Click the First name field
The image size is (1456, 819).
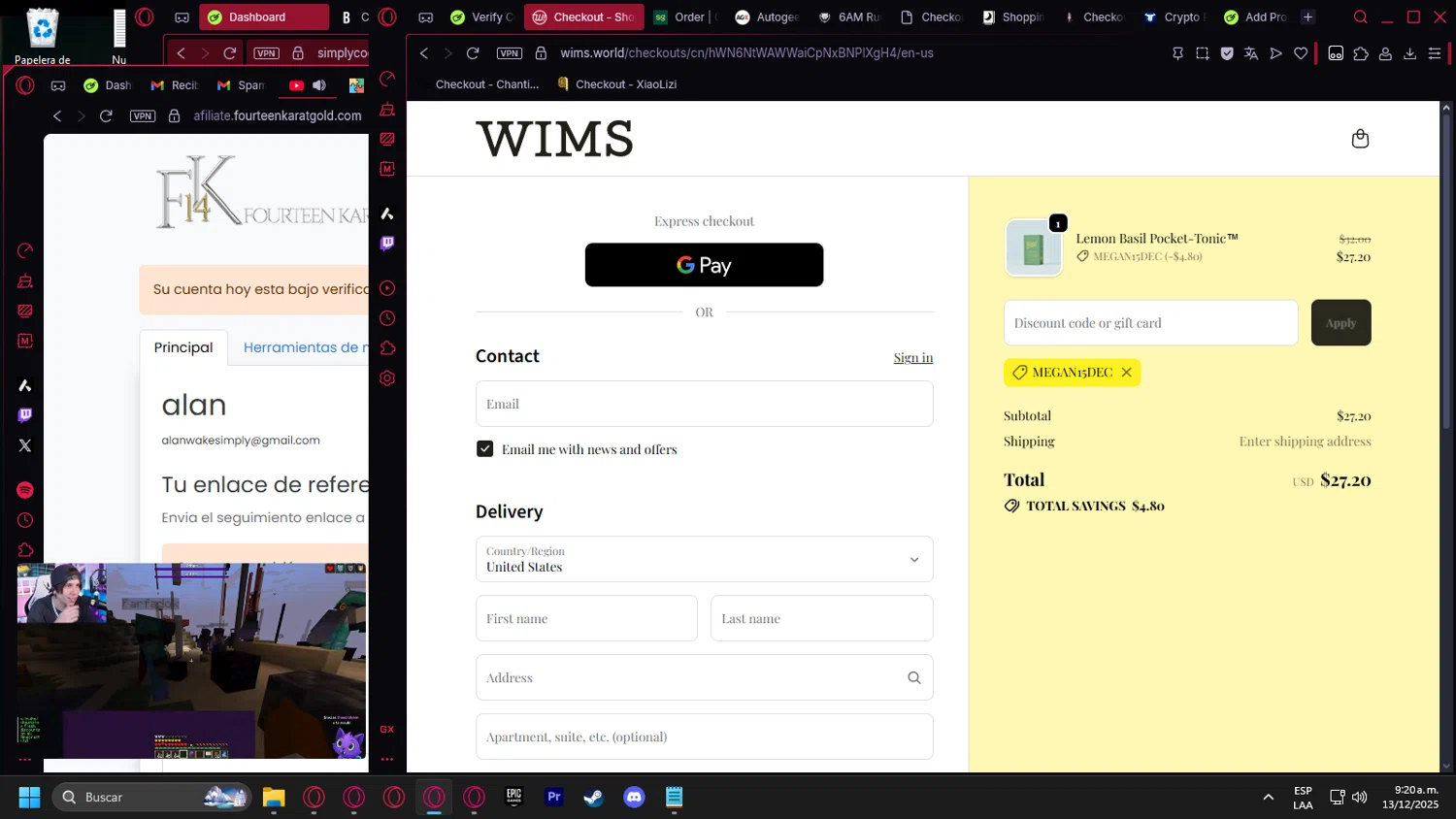click(x=586, y=618)
